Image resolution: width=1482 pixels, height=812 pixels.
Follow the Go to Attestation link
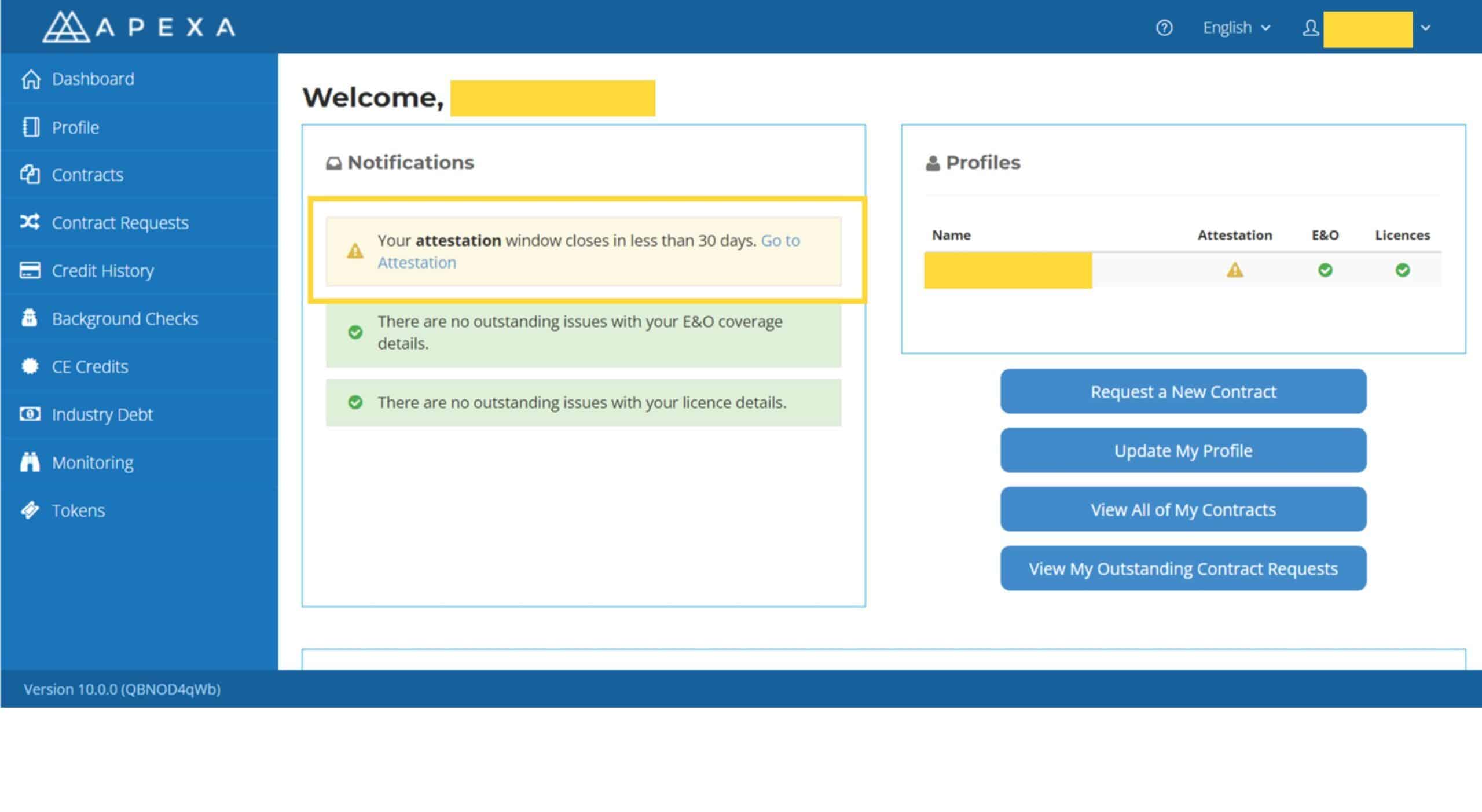click(589, 251)
